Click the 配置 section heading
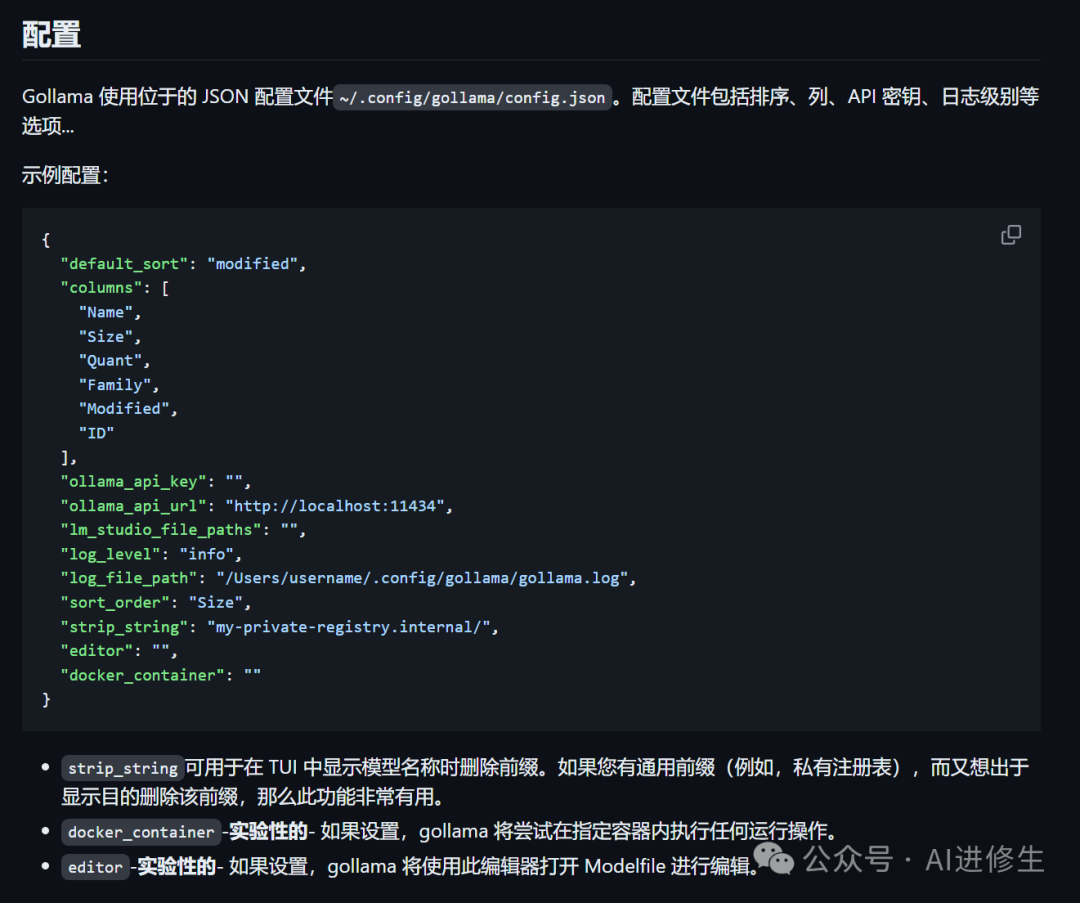 click(51, 34)
